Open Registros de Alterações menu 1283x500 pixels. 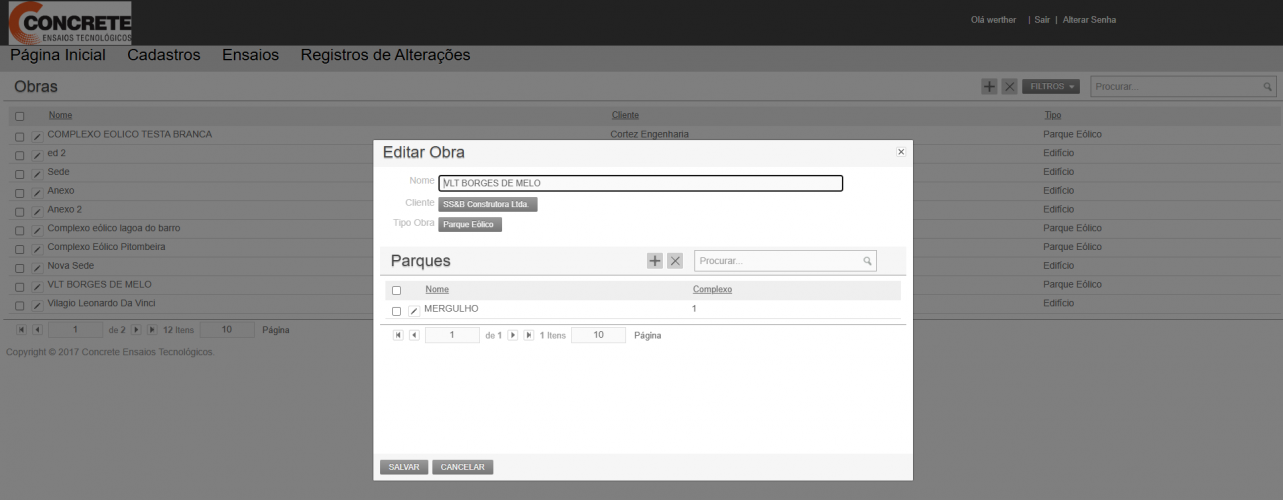[x=385, y=55]
